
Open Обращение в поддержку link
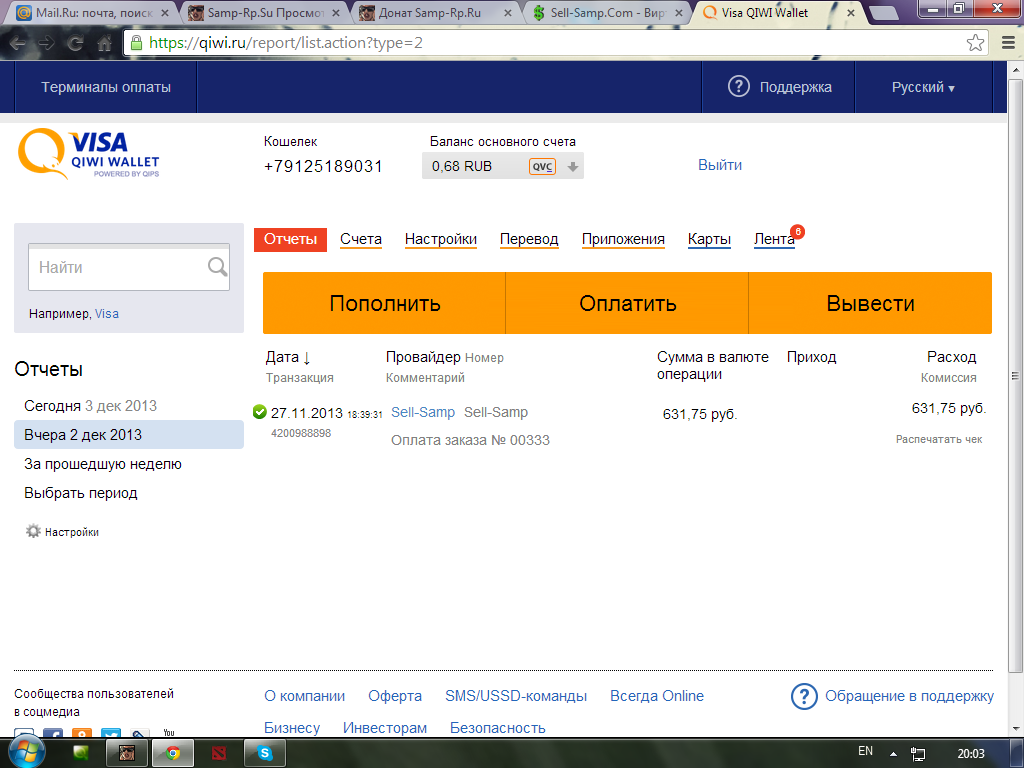pos(909,696)
